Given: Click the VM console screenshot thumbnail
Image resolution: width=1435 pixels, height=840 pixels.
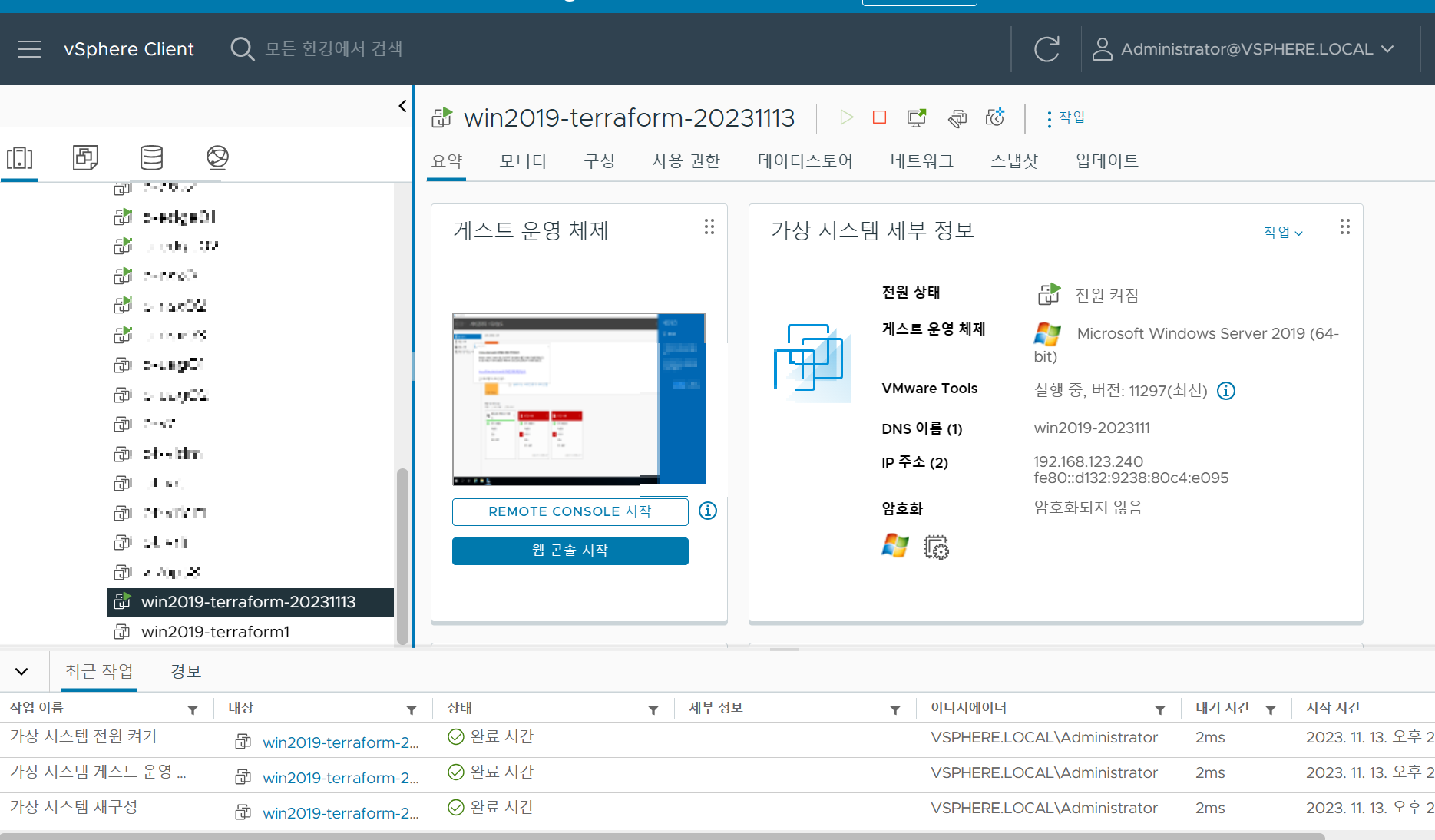Looking at the screenshot, I should (579, 399).
